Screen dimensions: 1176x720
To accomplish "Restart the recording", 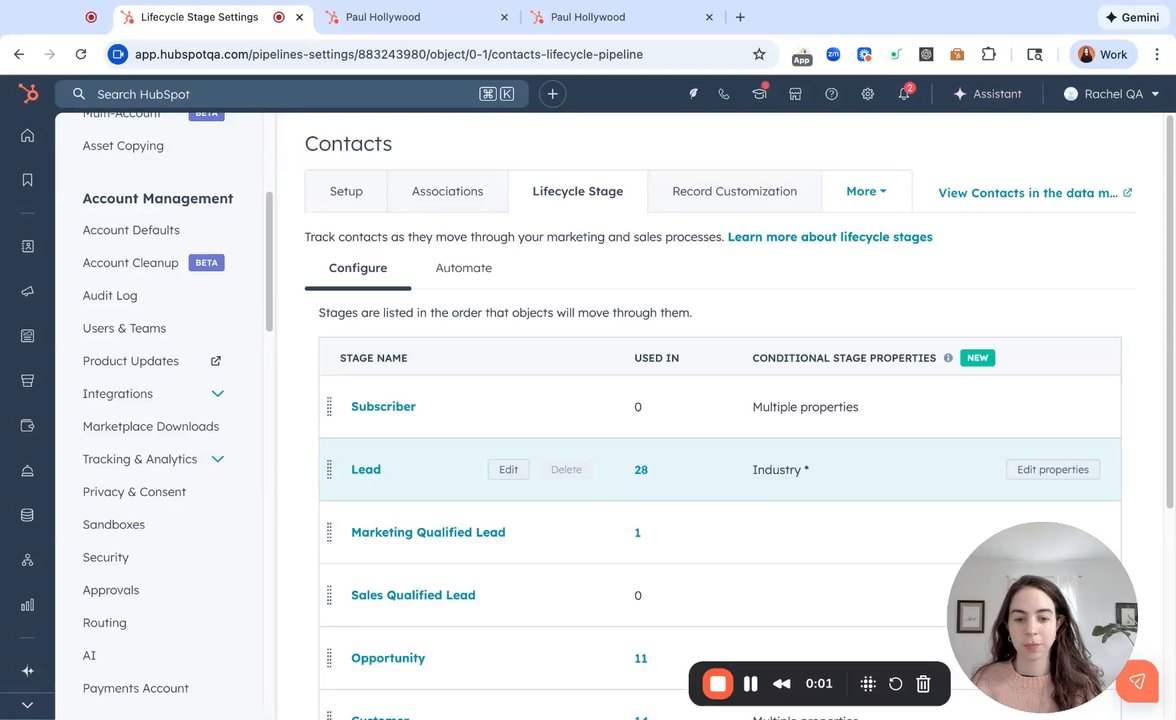I will pos(896,683).
